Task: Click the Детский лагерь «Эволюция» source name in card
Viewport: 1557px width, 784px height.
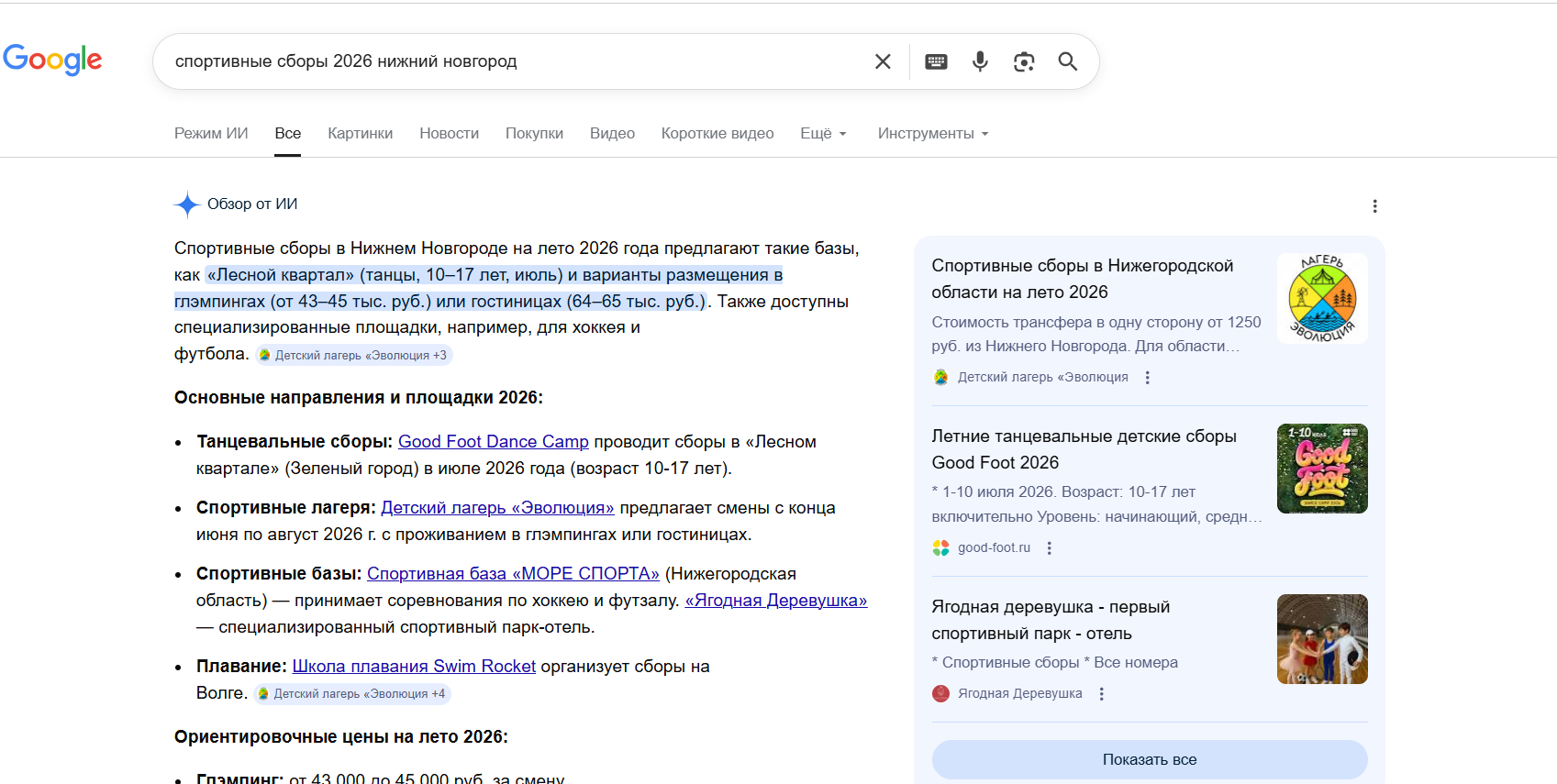Action: (1043, 377)
